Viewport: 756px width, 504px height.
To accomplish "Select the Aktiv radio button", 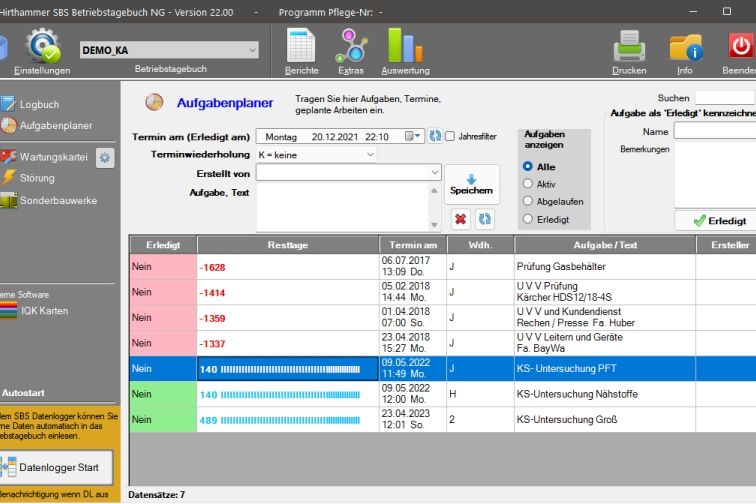I will click(528, 184).
